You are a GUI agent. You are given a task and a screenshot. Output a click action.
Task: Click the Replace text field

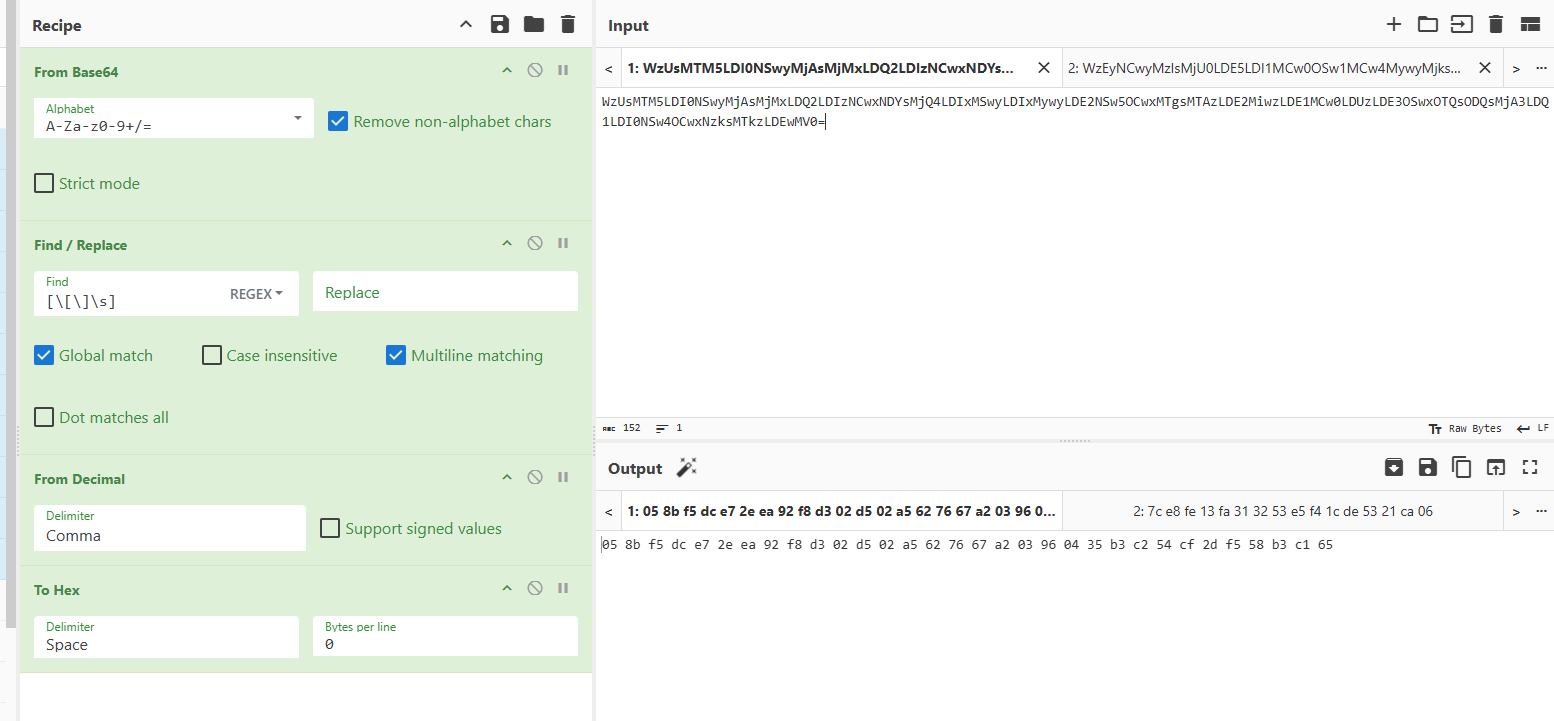tap(445, 293)
